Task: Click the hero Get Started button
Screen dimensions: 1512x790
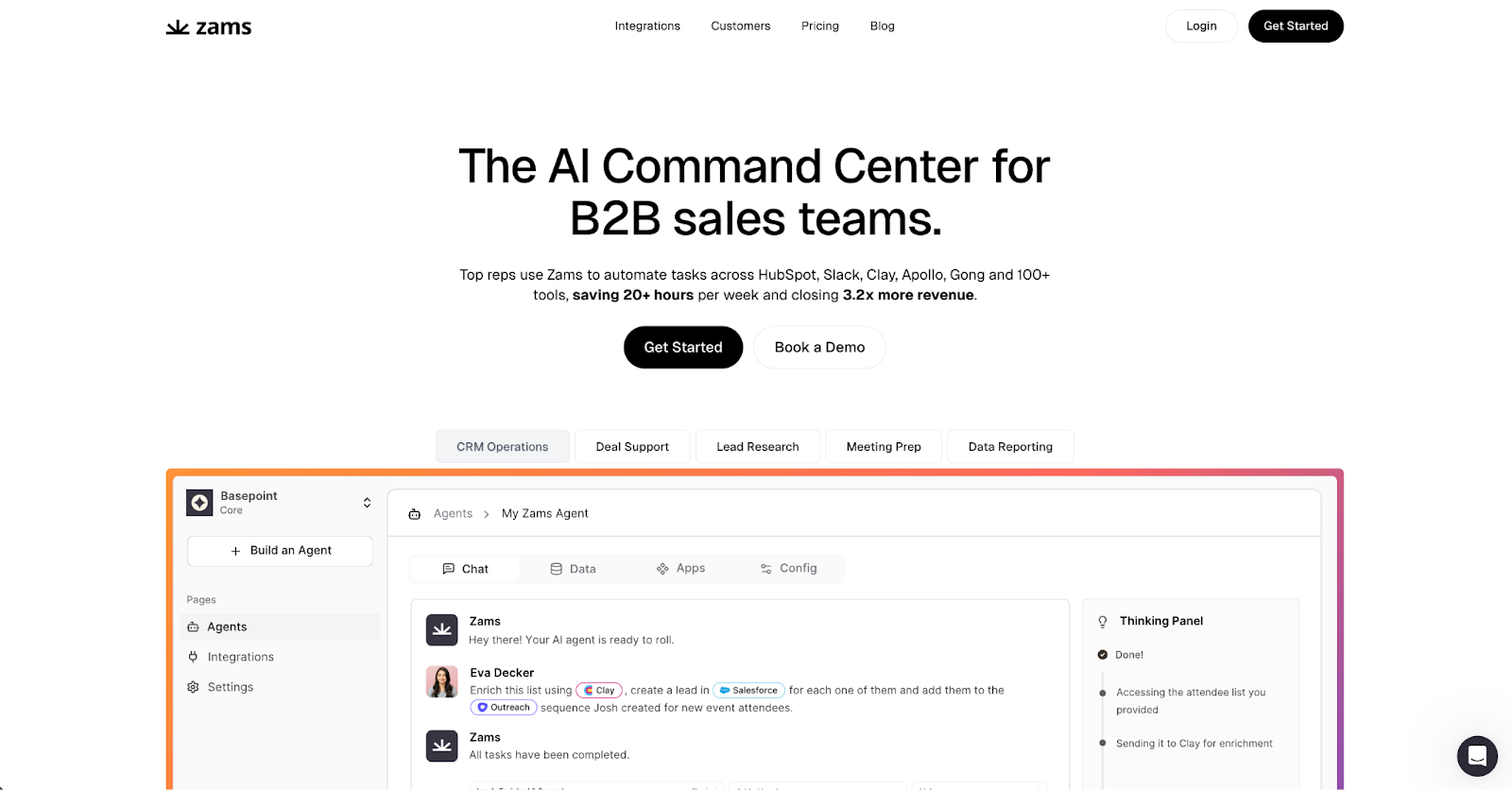Action: coord(683,347)
